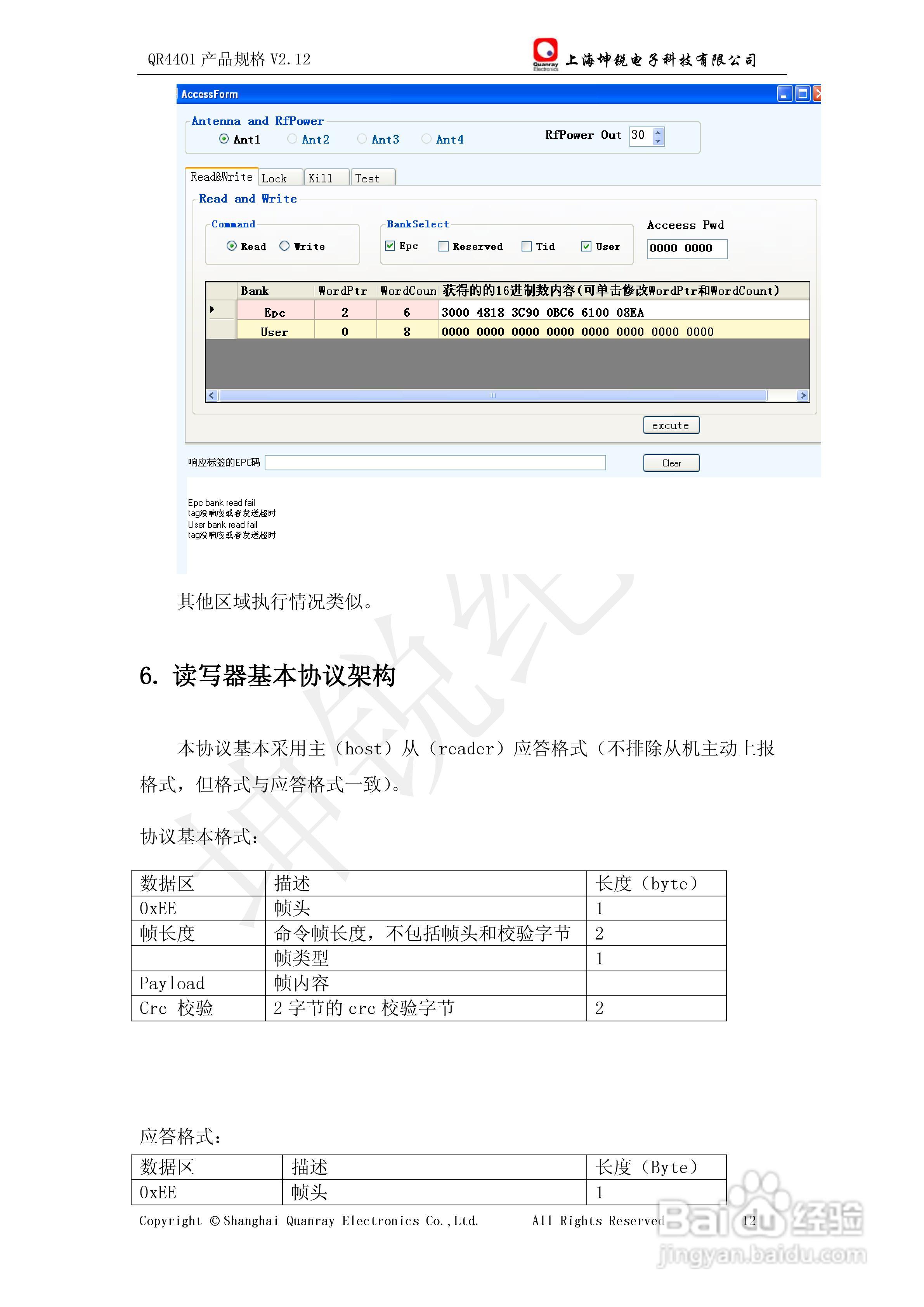Click the horizontal scrollbar thumb in grid
924x1307 pixels.
pyautogui.click(x=493, y=395)
